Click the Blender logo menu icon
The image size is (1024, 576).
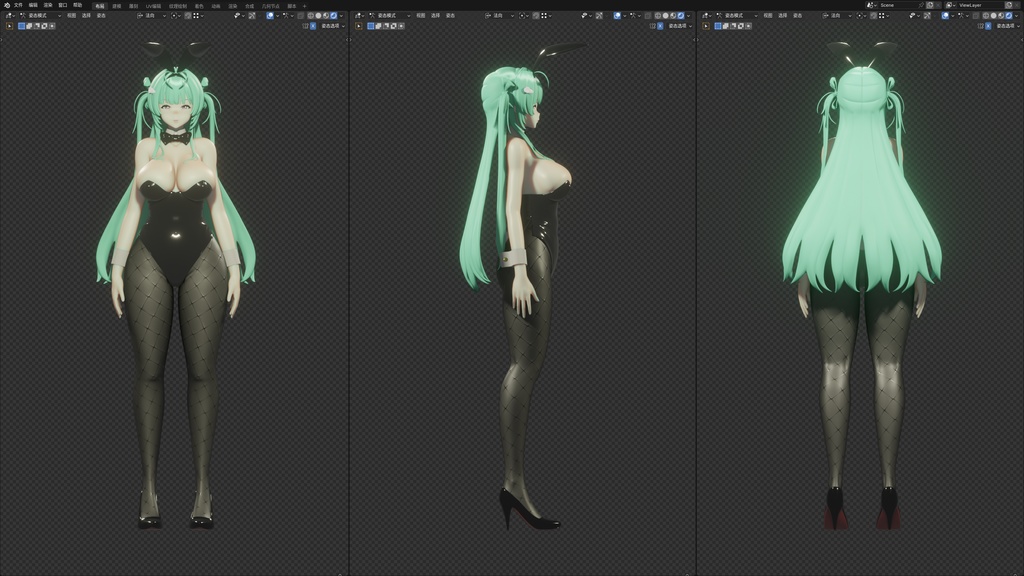point(8,6)
